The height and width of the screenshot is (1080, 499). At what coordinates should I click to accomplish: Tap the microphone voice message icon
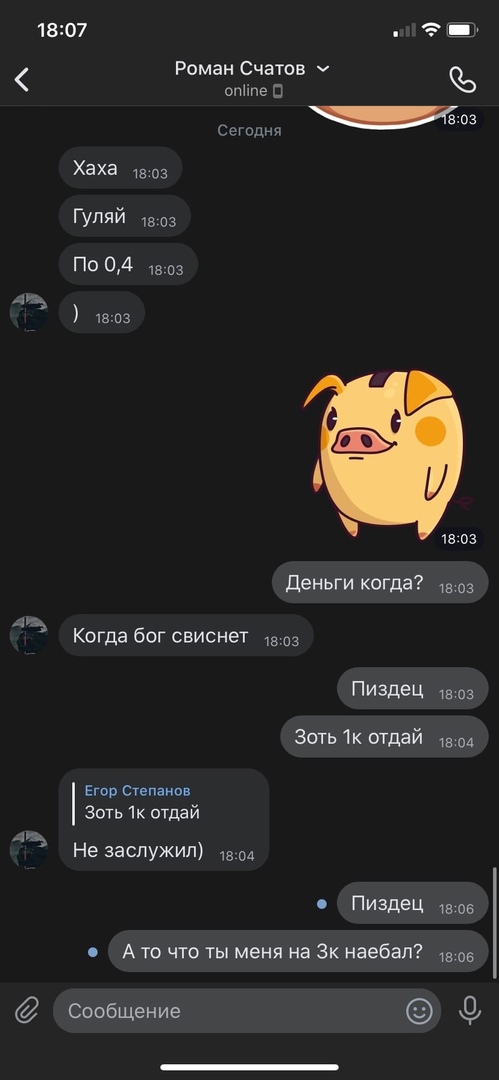click(x=470, y=1011)
